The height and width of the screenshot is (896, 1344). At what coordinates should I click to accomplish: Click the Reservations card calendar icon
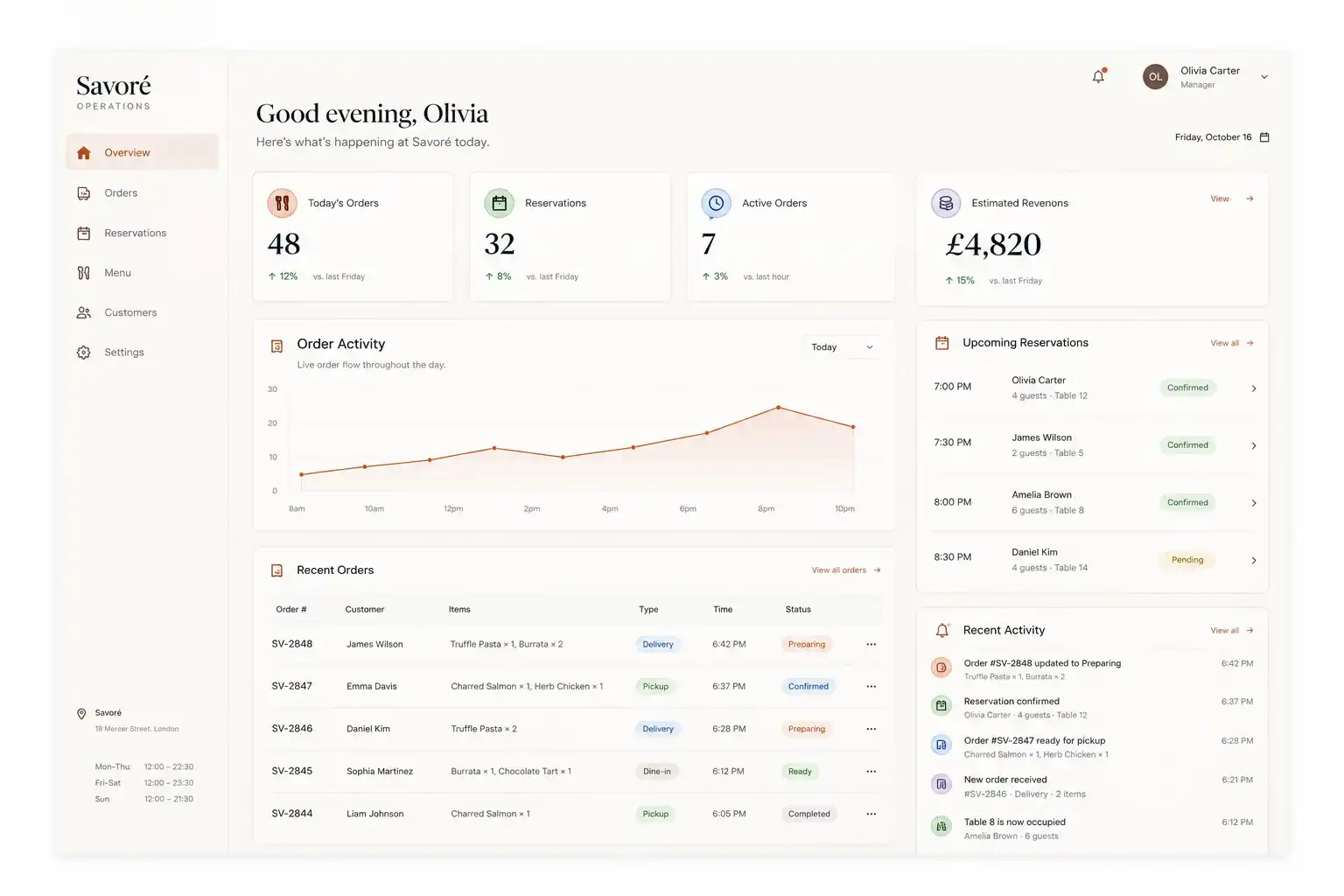tap(499, 203)
